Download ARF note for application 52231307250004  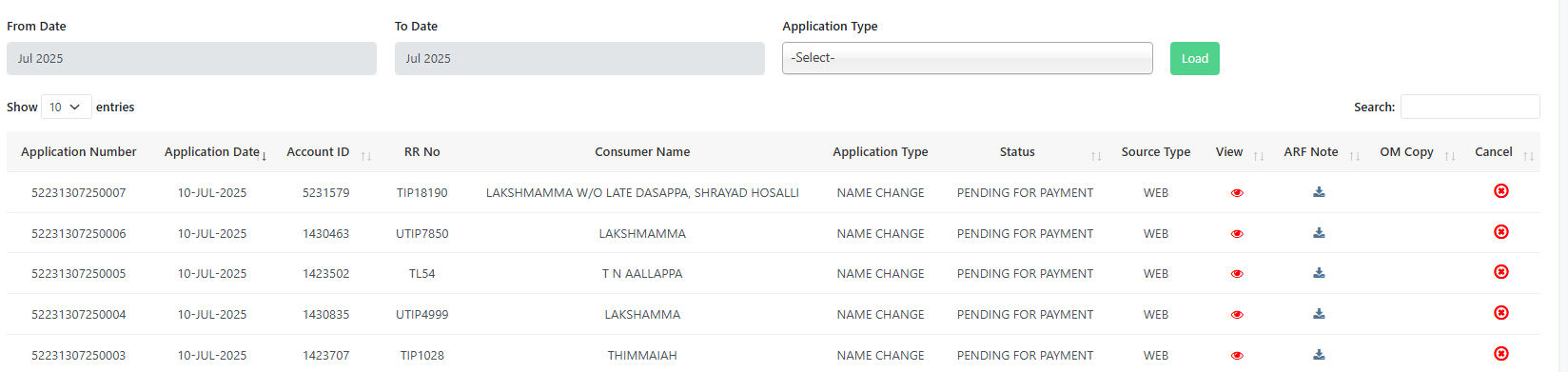[x=1319, y=314]
